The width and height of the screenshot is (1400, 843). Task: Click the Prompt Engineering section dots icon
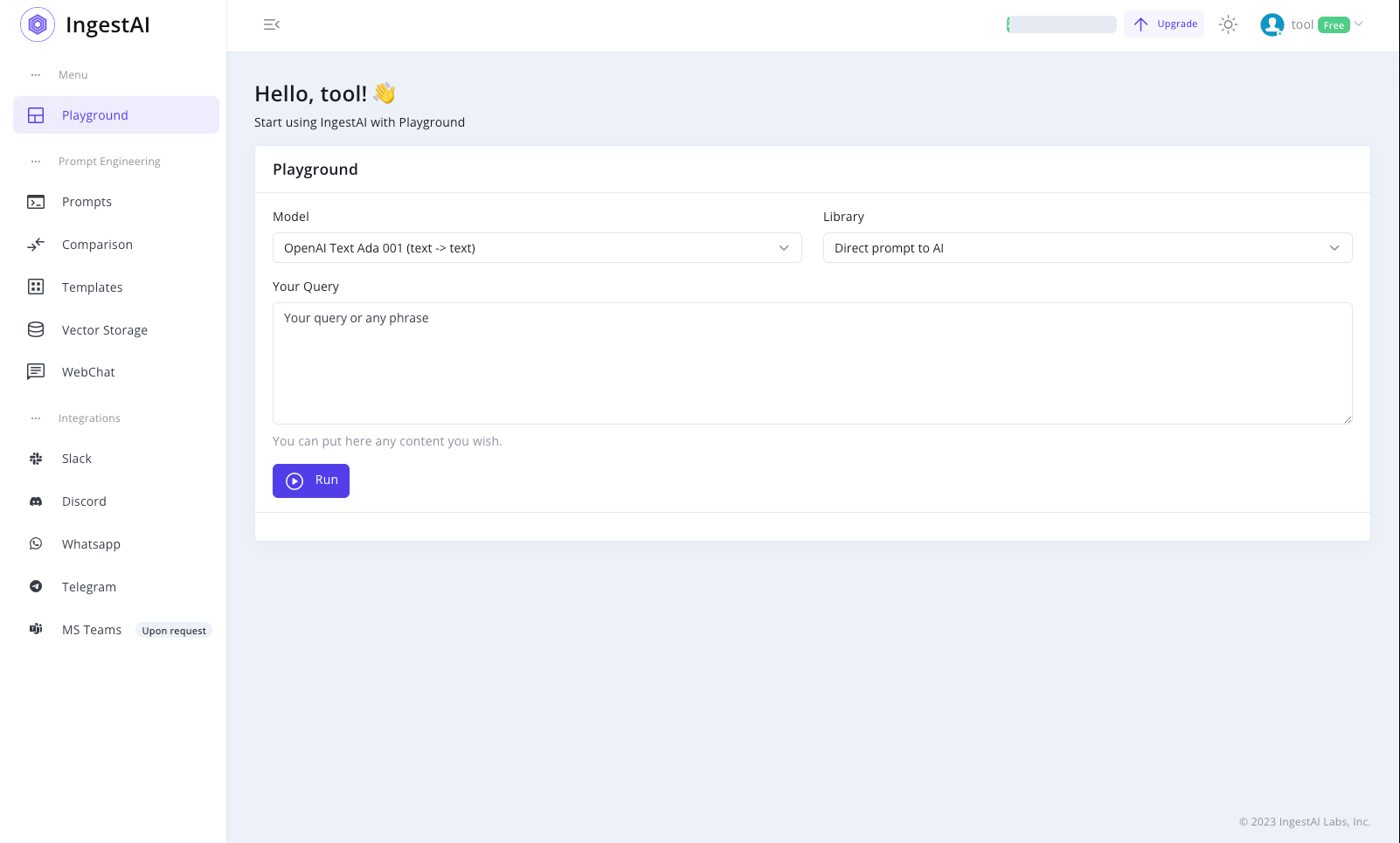[36, 162]
